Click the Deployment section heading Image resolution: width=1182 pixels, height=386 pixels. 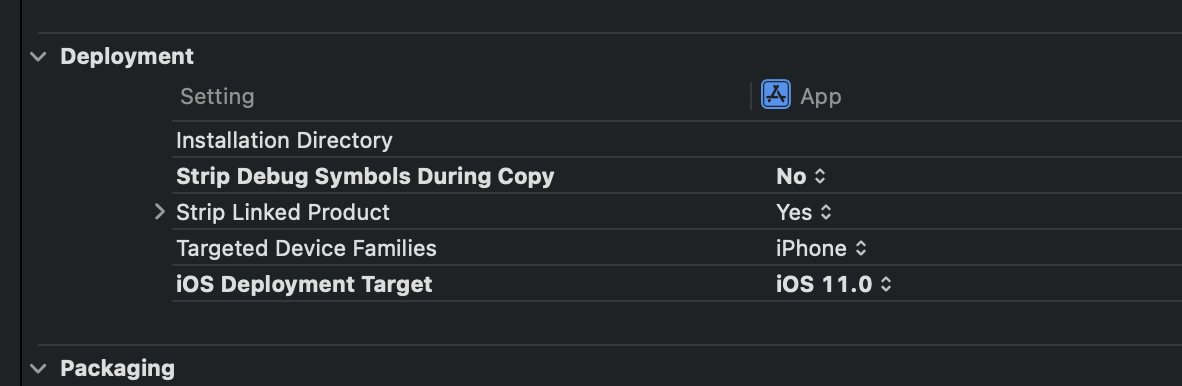pos(127,57)
